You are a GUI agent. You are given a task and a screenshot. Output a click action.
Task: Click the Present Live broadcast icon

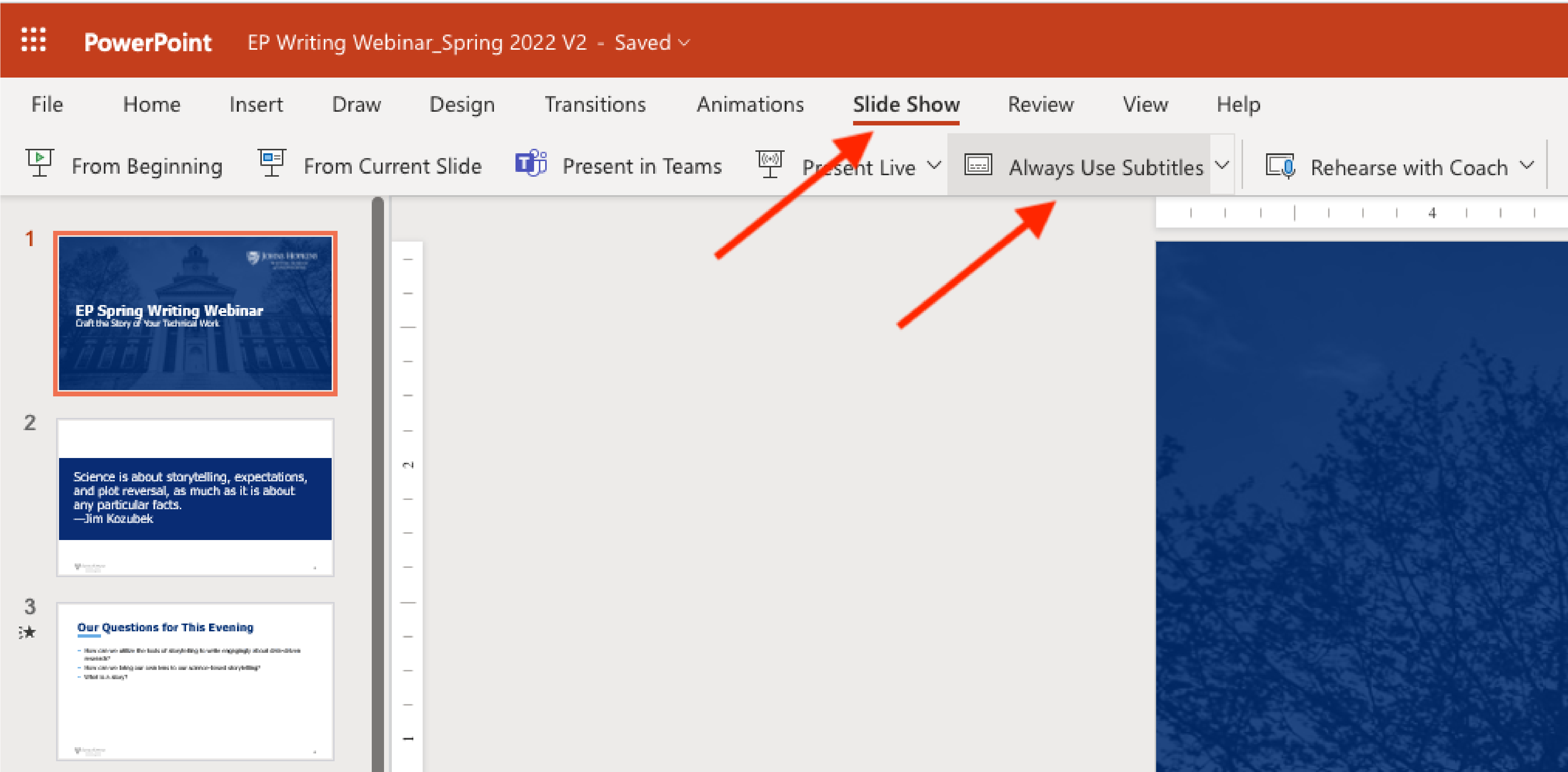pos(770,165)
